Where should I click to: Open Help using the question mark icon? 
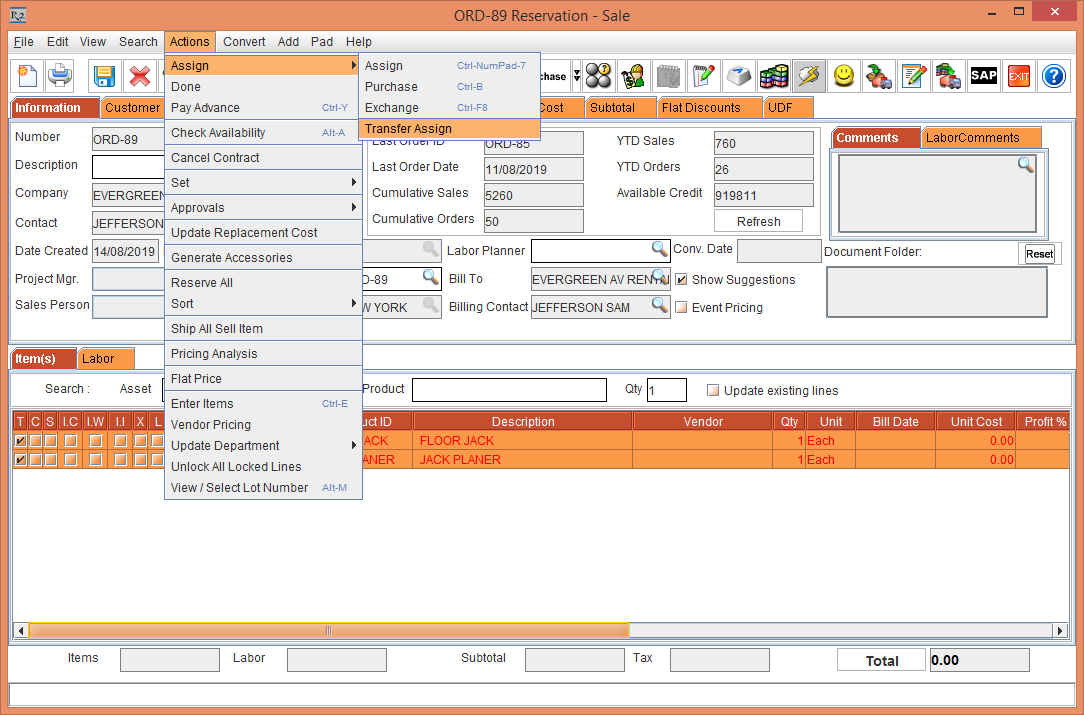(x=1053, y=75)
